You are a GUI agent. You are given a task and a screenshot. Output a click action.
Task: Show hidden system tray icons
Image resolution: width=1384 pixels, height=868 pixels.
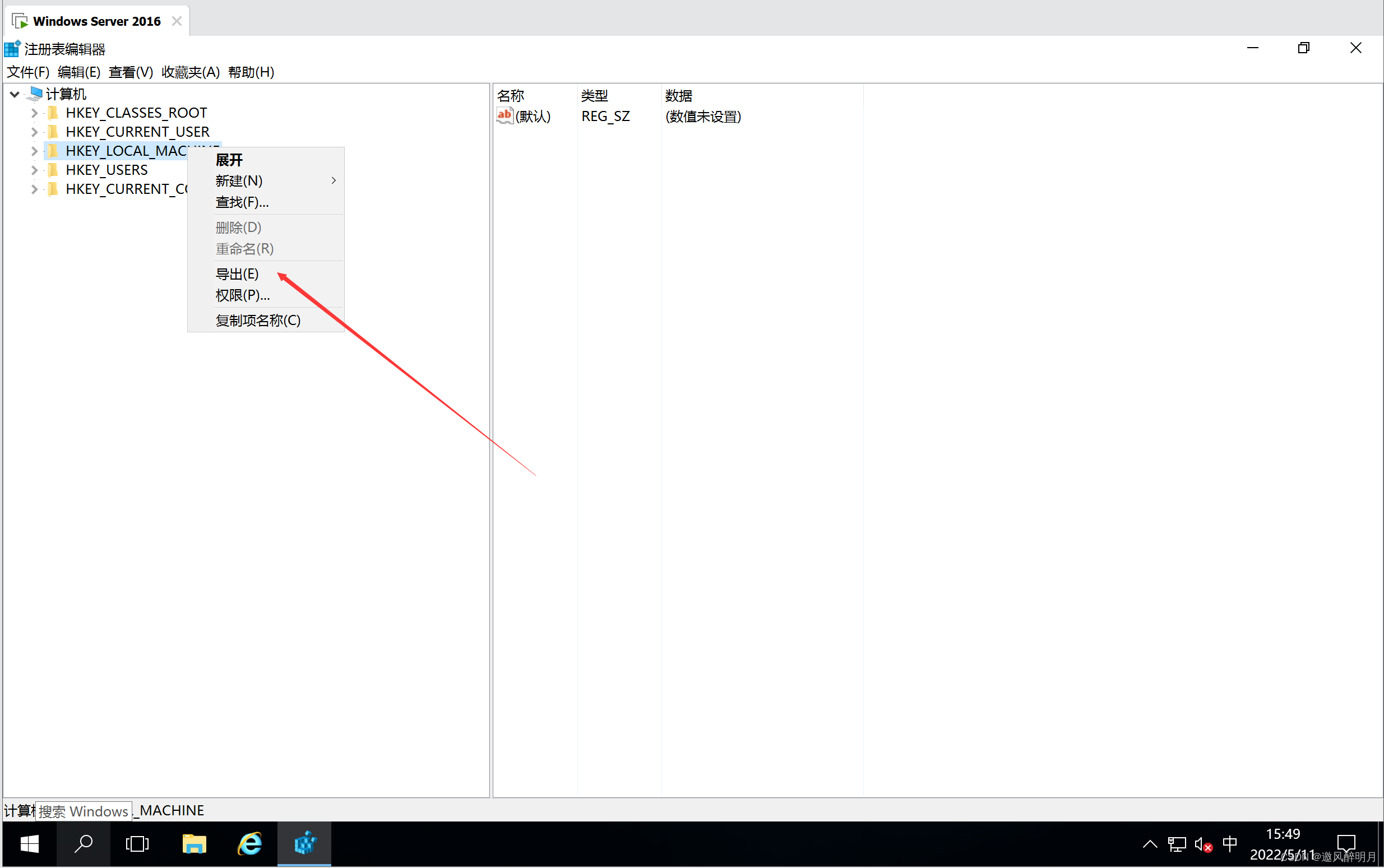click(x=1150, y=844)
